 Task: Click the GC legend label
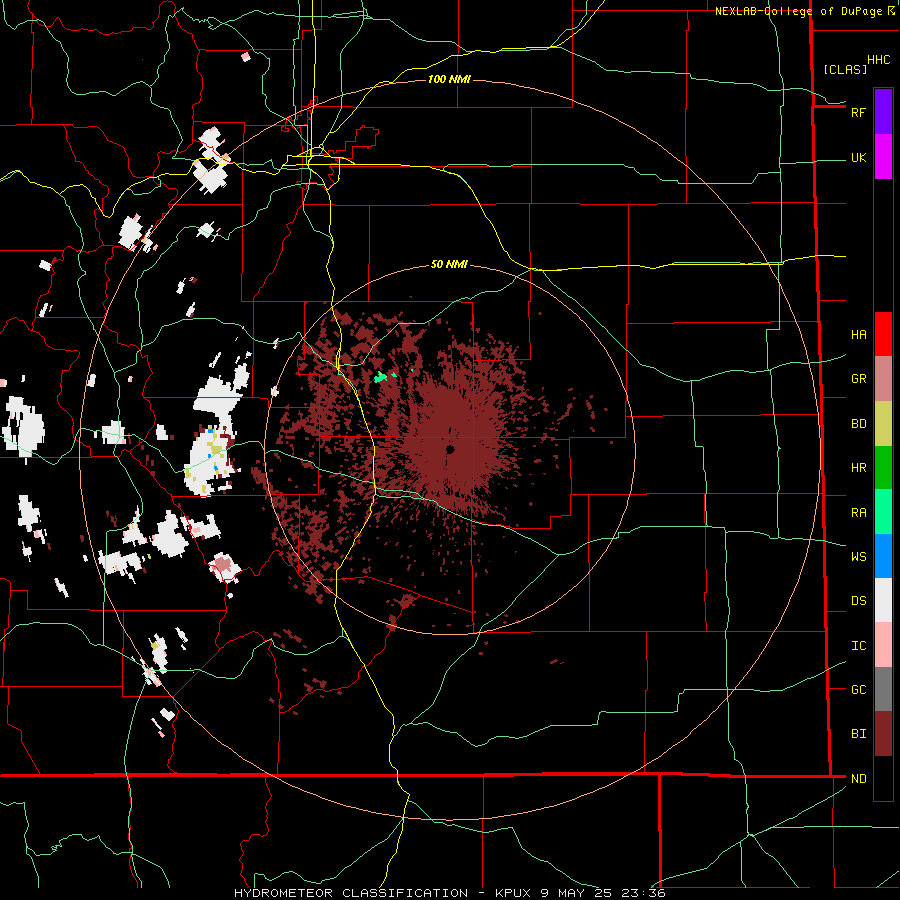click(x=858, y=690)
